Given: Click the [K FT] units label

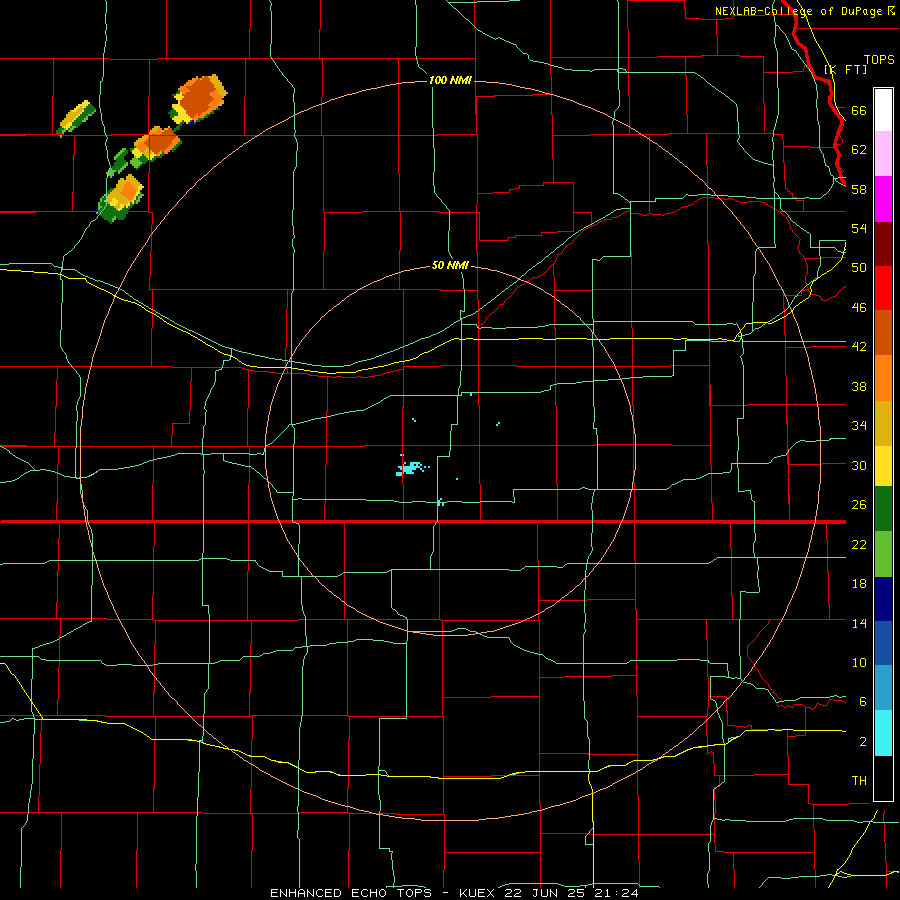Looking at the screenshot, I should pos(845,69).
